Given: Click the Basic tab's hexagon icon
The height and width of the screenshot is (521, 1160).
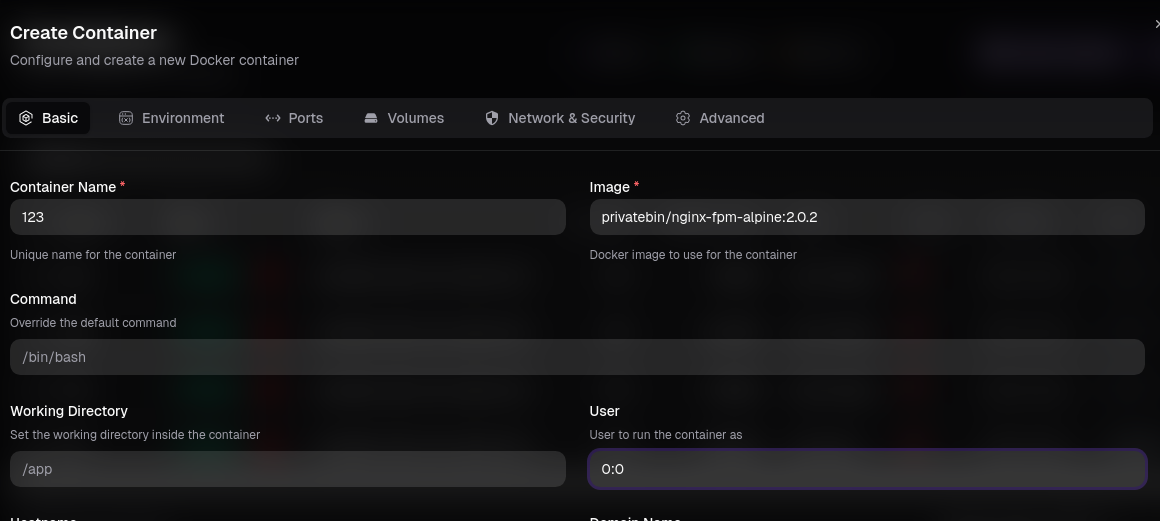Looking at the screenshot, I should pyautogui.click(x=26, y=118).
